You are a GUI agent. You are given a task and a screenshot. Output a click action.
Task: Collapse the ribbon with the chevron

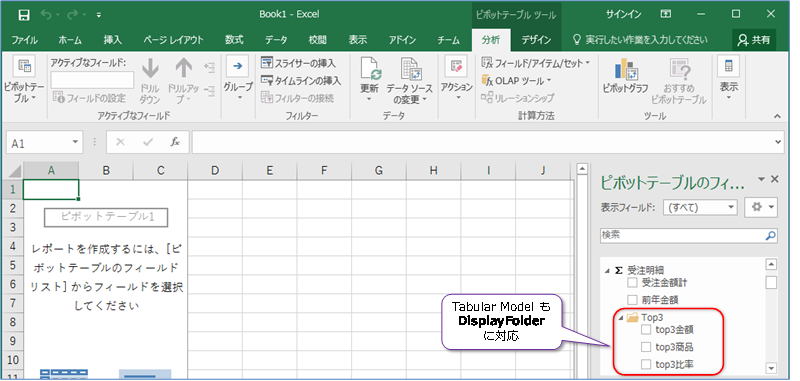click(x=777, y=116)
